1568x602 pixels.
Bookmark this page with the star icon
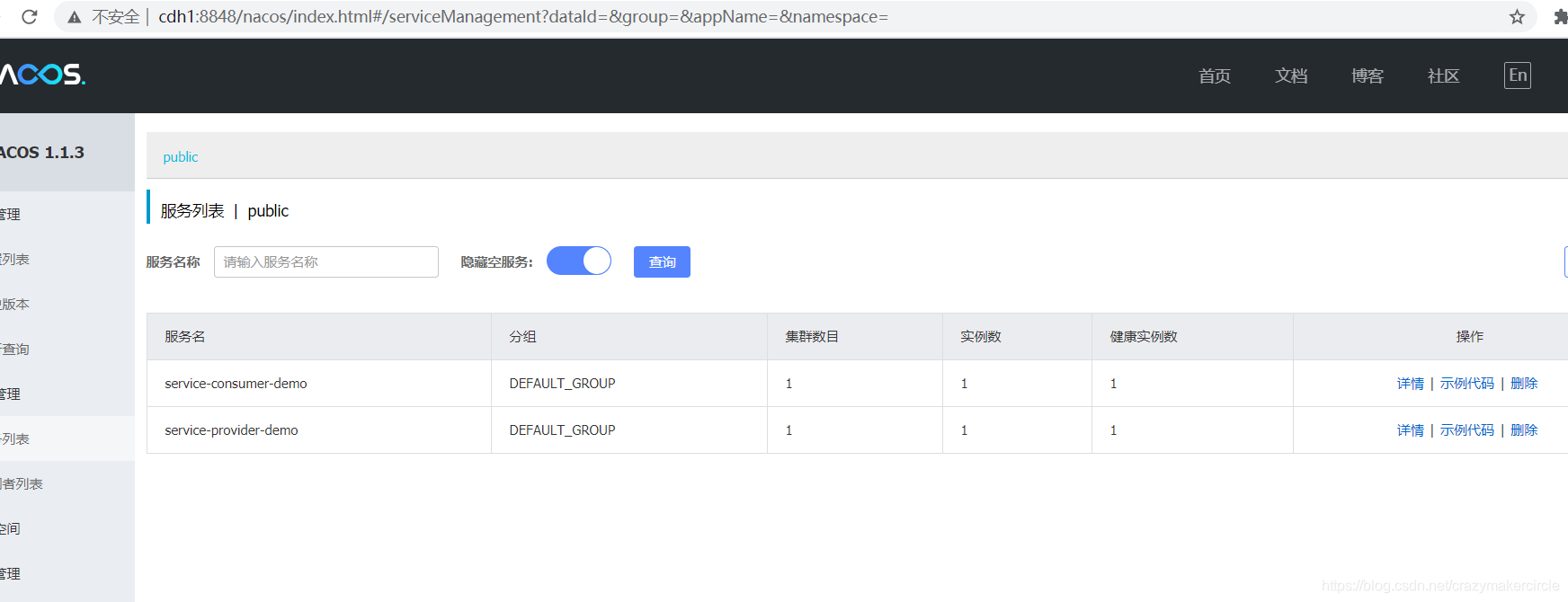click(x=1517, y=17)
